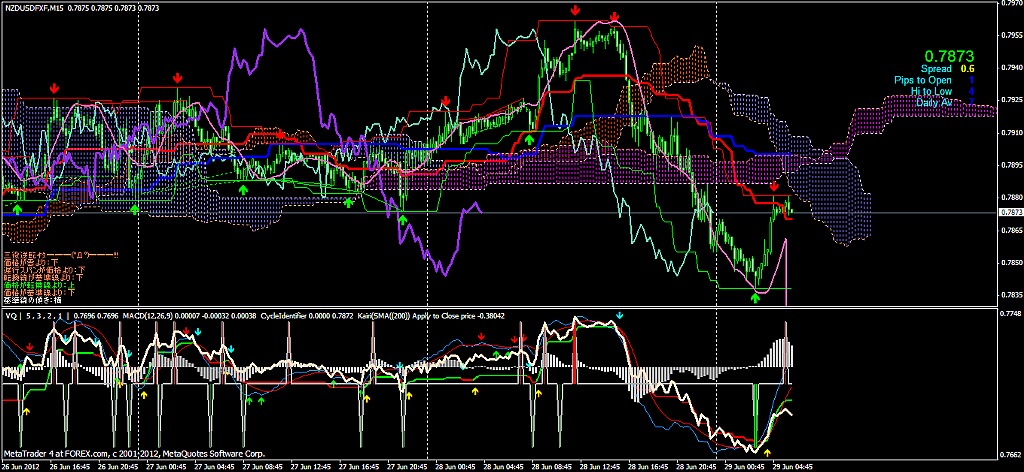Click the 26 Jun 16:45 time label
The image size is (1024, 472).
(x=69, y=467)
